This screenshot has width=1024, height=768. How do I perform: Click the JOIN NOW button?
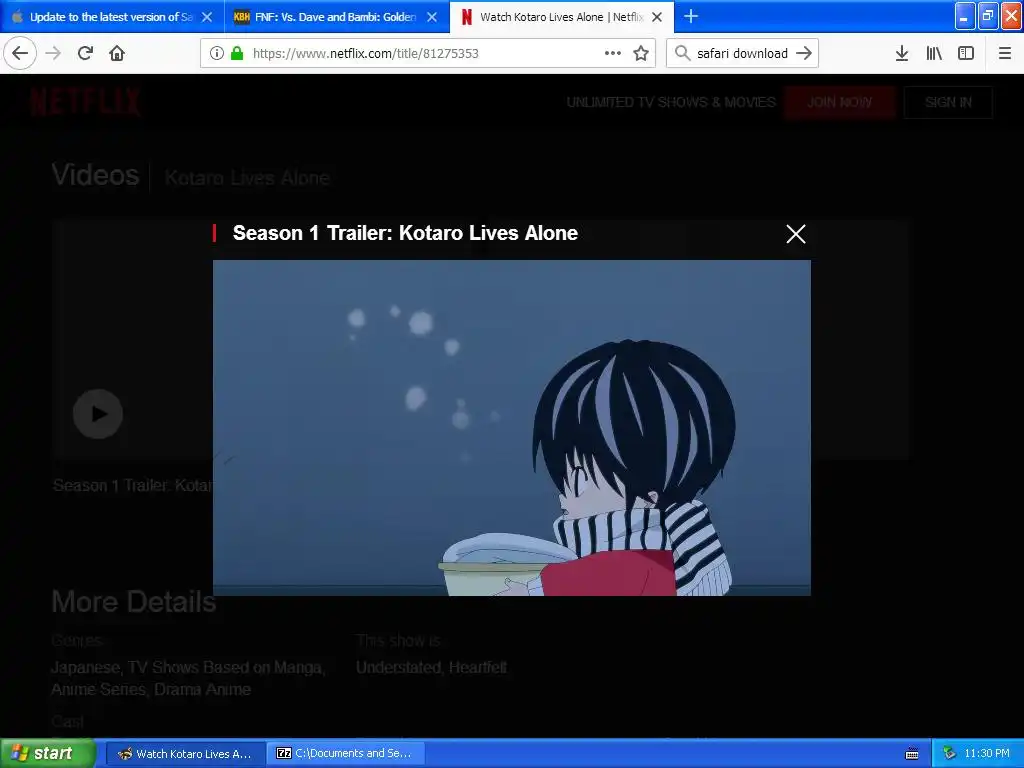(x=839, y=103)
